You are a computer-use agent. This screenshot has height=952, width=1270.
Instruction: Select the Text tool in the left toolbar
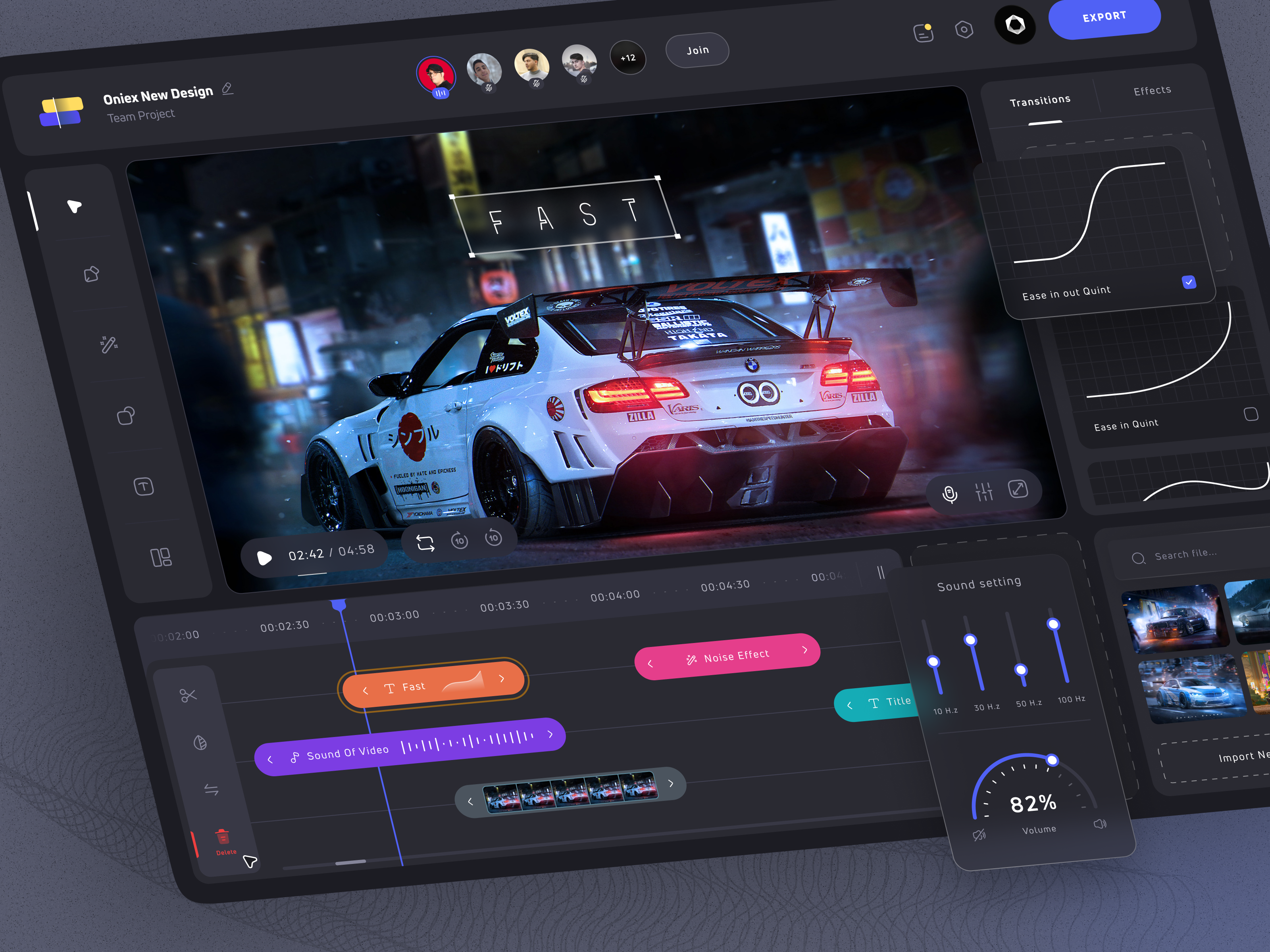point(144,487)
